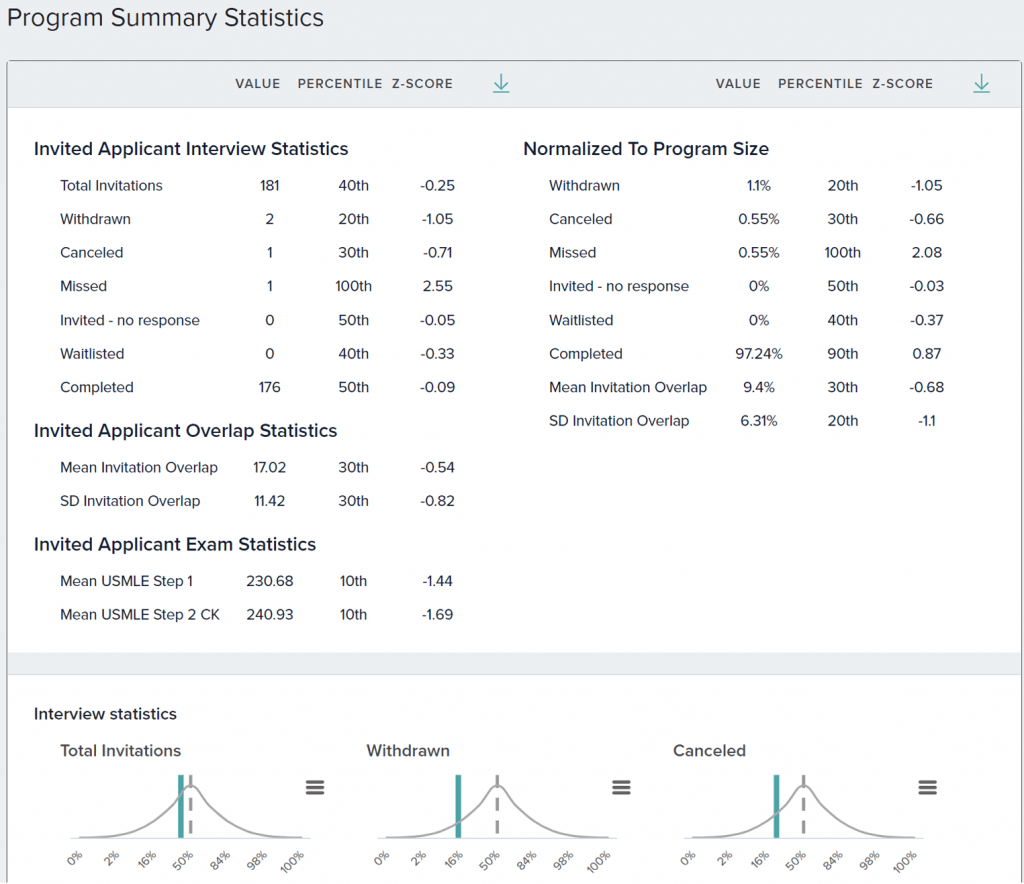The image size is (1024, 884).
Task: Select the Mean USMLE Step 2 CK row label
Action: (x=139, y=615)
